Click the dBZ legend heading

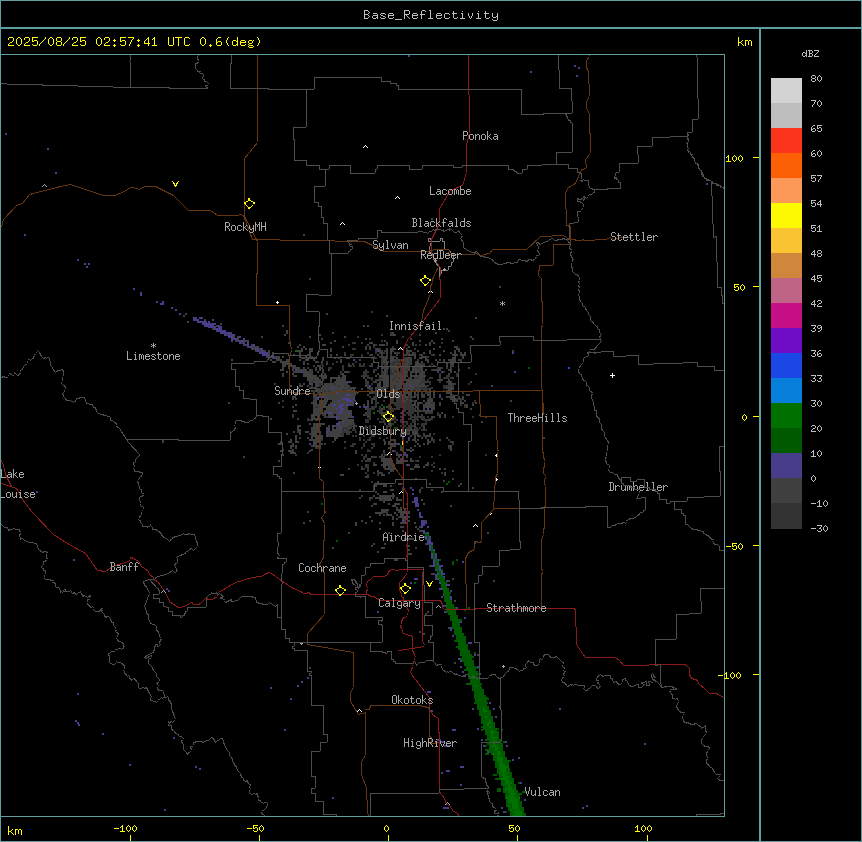810,53
